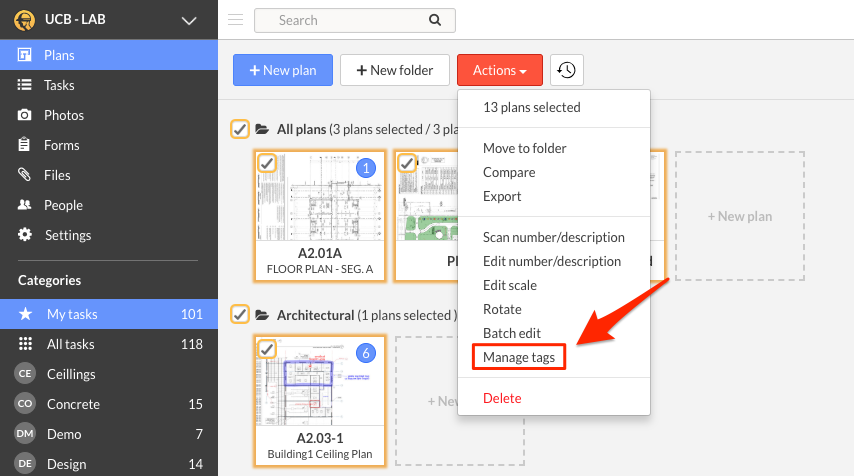Open Photos via the camera icon
This screenshot has height=476, width=854.
click(25, 115)
